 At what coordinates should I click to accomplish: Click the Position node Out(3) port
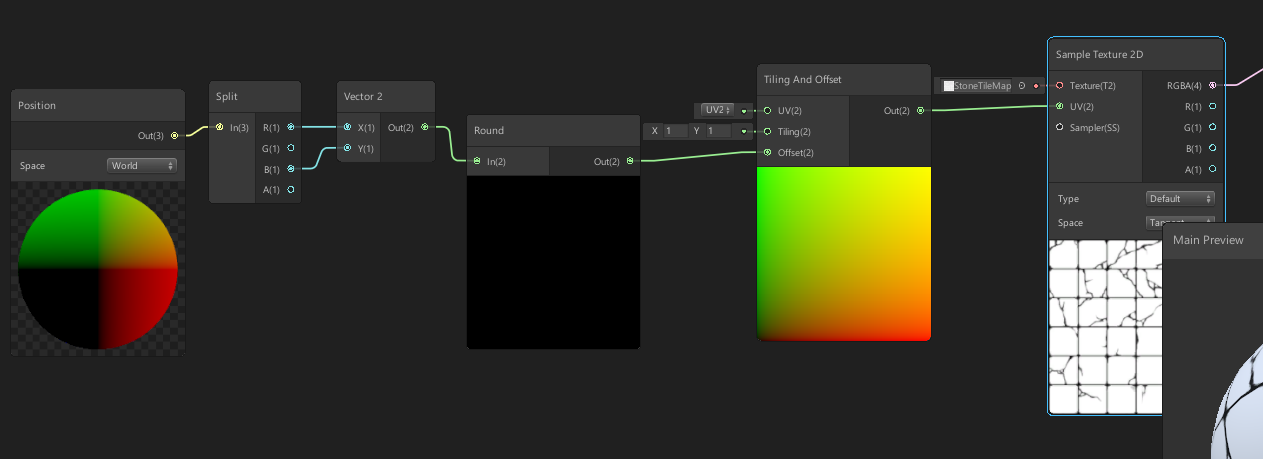pos(175,135)
